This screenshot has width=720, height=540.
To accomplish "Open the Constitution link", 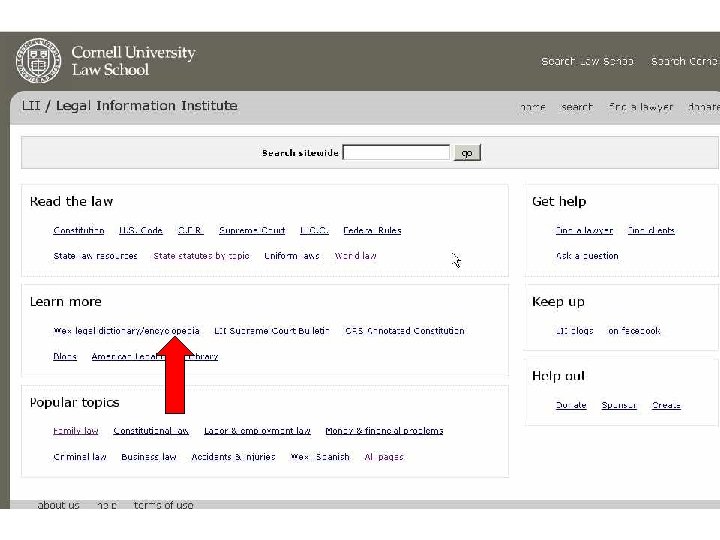I will [79, 231].
